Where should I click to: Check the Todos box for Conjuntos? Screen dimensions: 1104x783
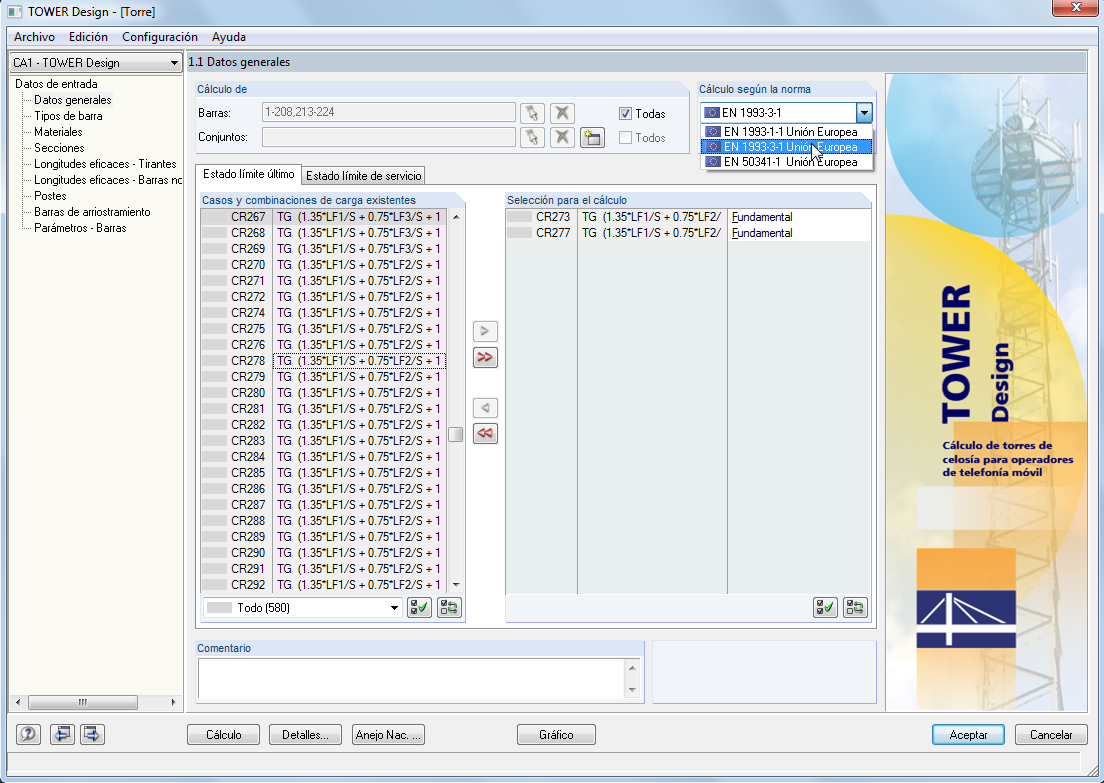click(x=625, y=137)
